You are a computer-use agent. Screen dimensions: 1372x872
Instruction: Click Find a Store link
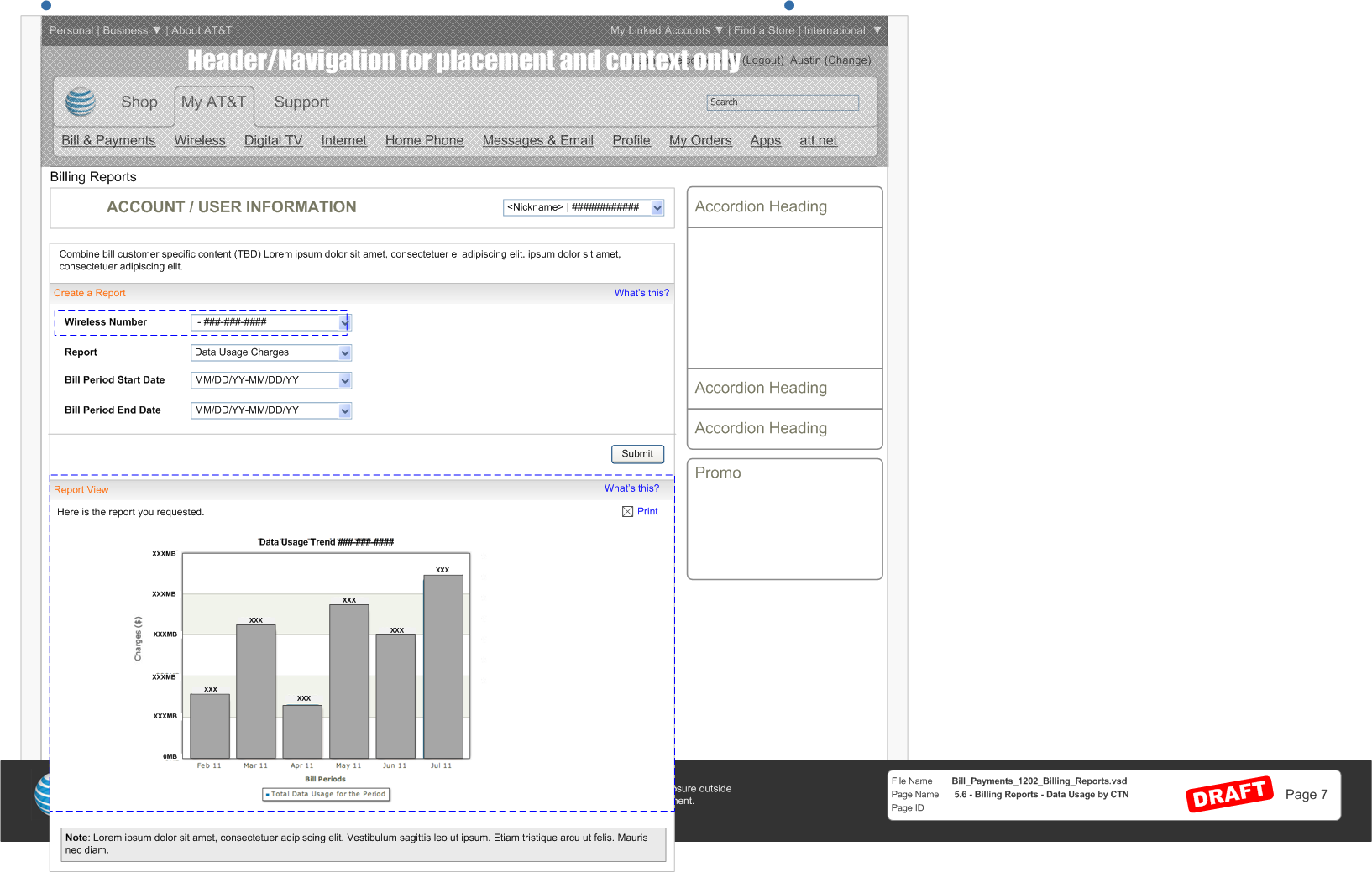pos(764,30)
